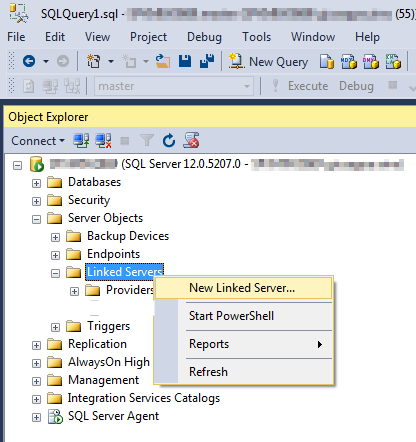Expand the SQL Server Agent node

36,417
